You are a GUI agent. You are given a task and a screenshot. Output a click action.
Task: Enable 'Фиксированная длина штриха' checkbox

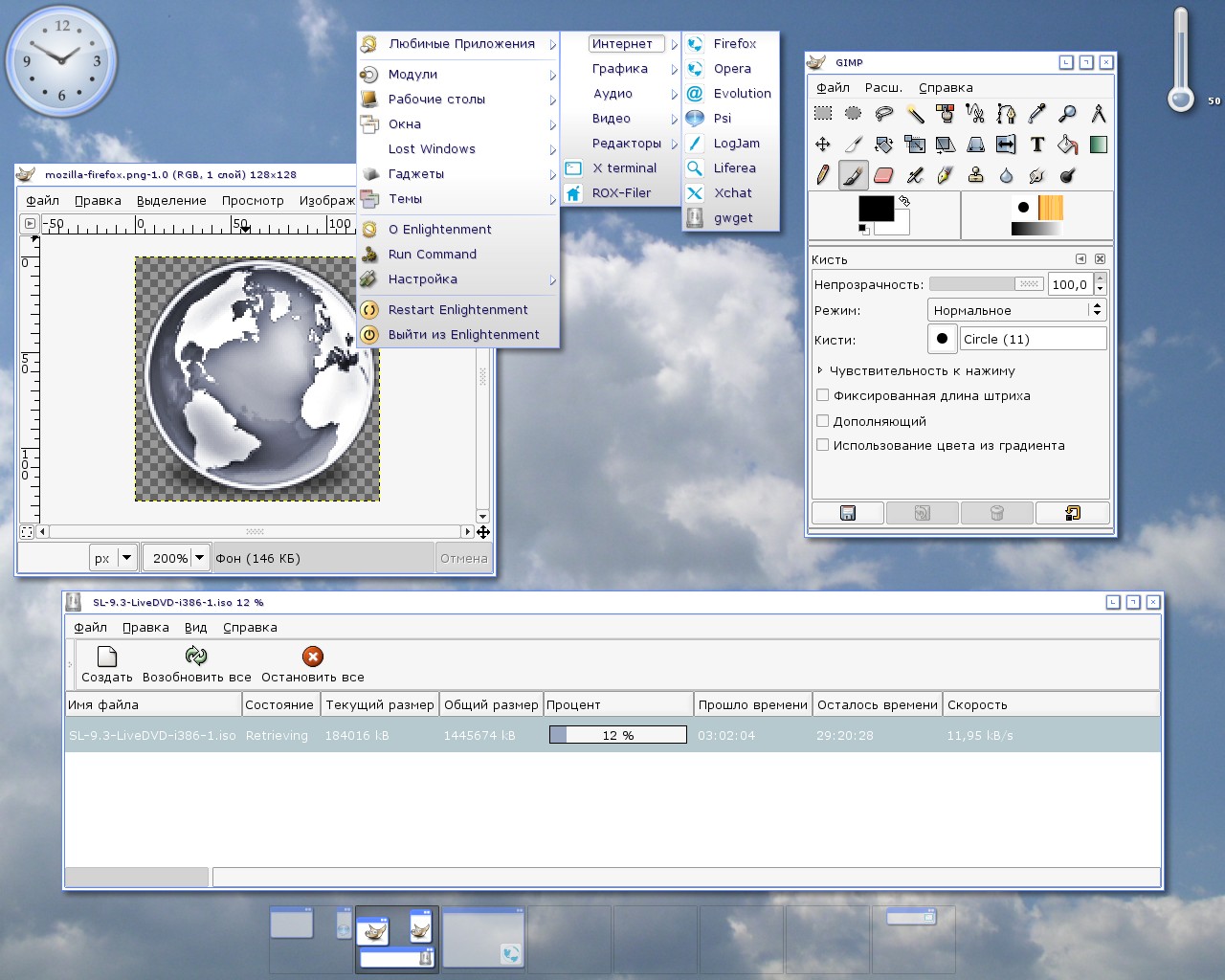pos(822,395)
